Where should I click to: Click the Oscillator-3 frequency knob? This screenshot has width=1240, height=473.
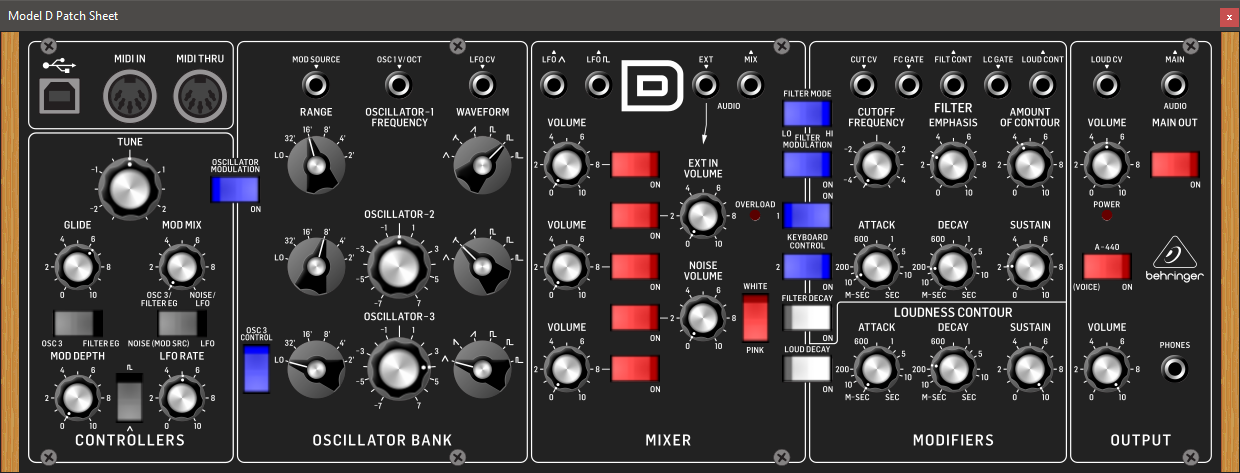click(x=399, y=367)
